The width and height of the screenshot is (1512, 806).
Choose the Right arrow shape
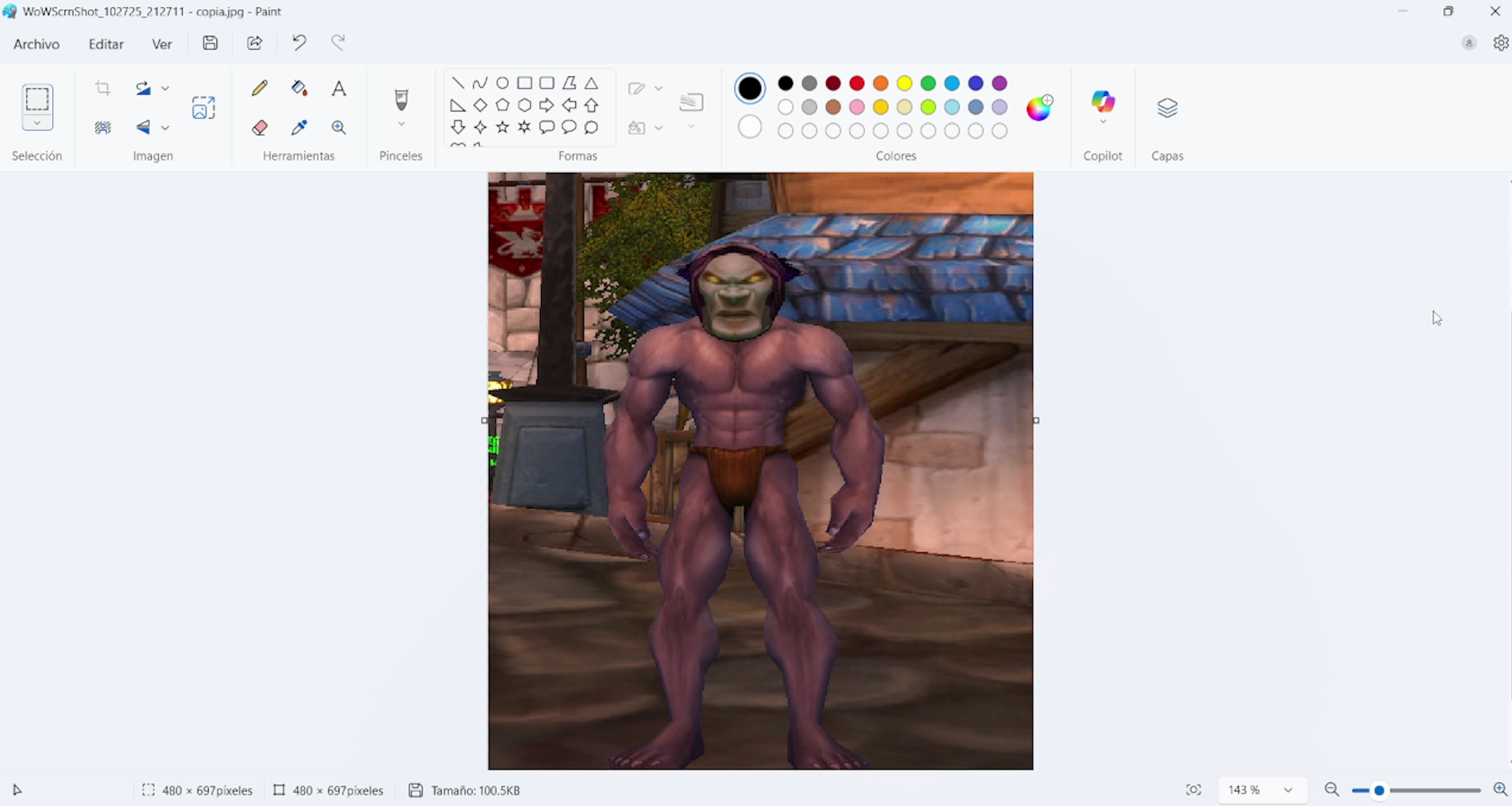(547, 105)
